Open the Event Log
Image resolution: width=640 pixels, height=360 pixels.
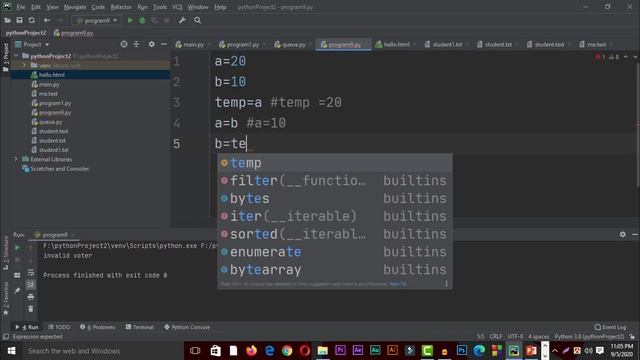(x=610, y=327)
